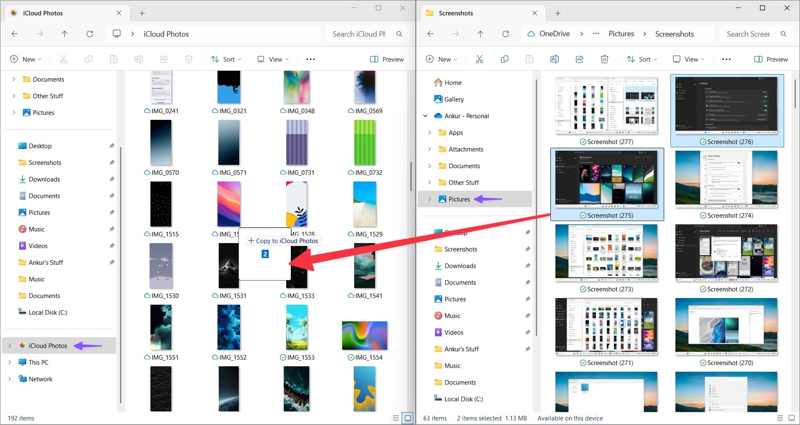Select the iCloud Photos window tab
The width and height of the screenshot is (800, 425).
click(x=66, y=13)
